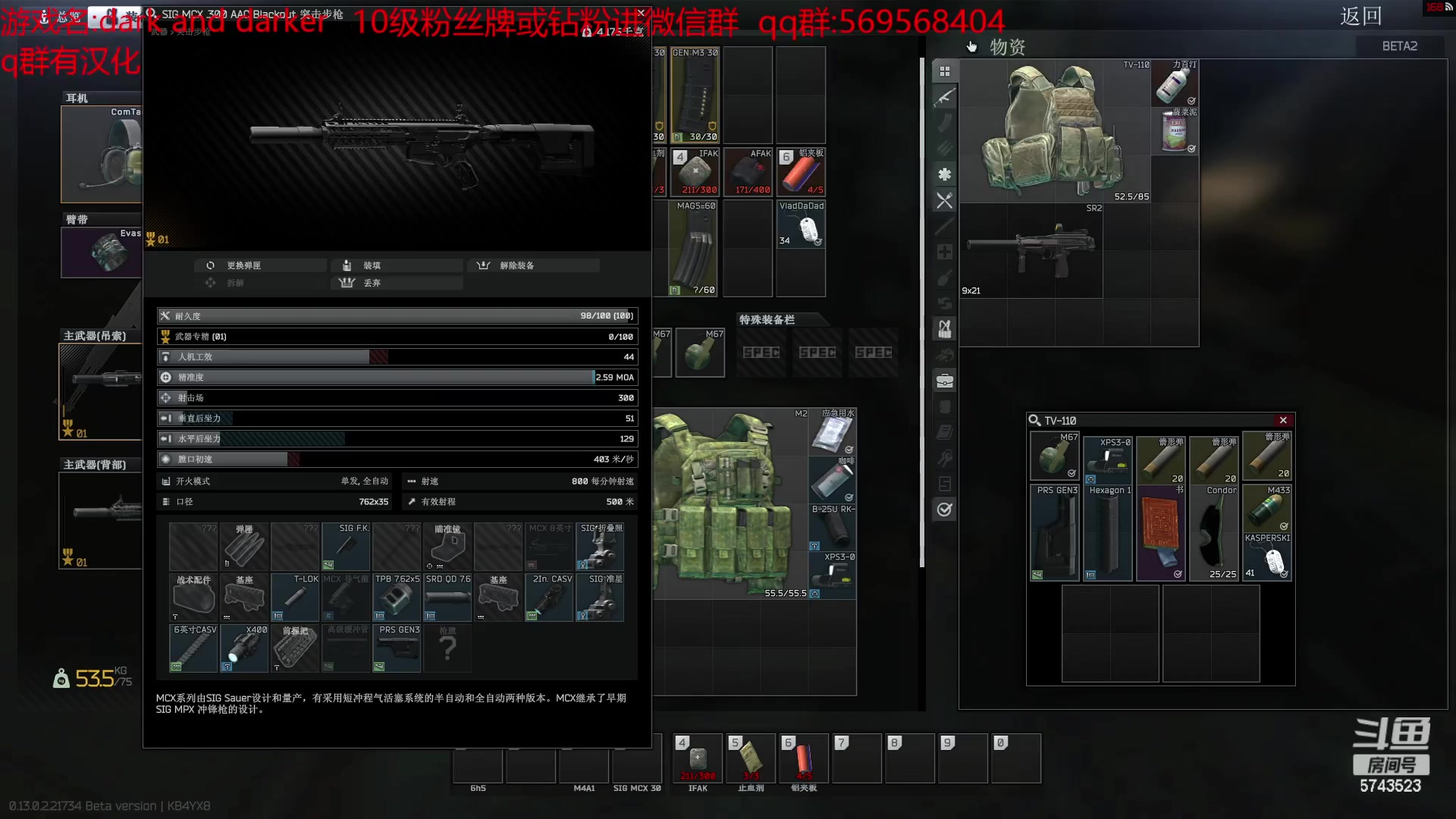Screen dimensions: 1456x819
Task: Show all items with the grid filter
Action: [x=944, y=71]
